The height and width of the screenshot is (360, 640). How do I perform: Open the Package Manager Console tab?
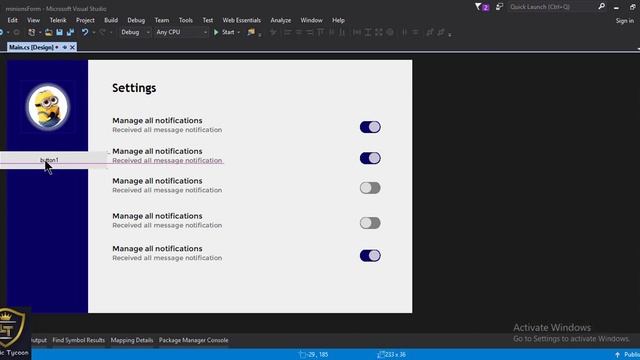click(x=193, y=340)
